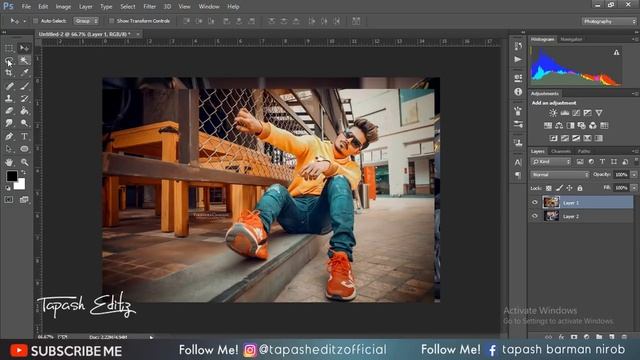Select the Eyedropper tool

pos(24,73)
